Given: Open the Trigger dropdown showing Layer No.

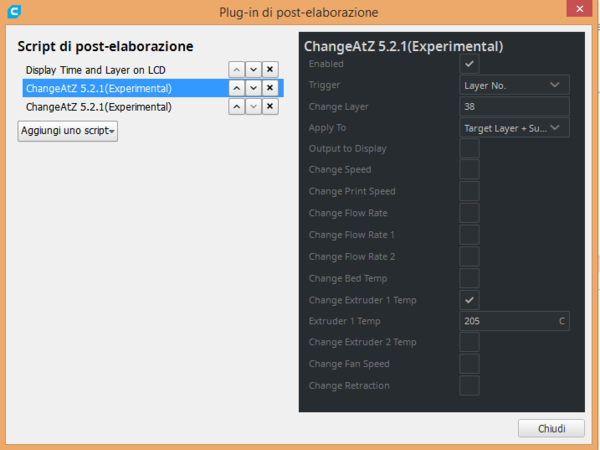Looking at the screenshot, I should coord(514,85).
